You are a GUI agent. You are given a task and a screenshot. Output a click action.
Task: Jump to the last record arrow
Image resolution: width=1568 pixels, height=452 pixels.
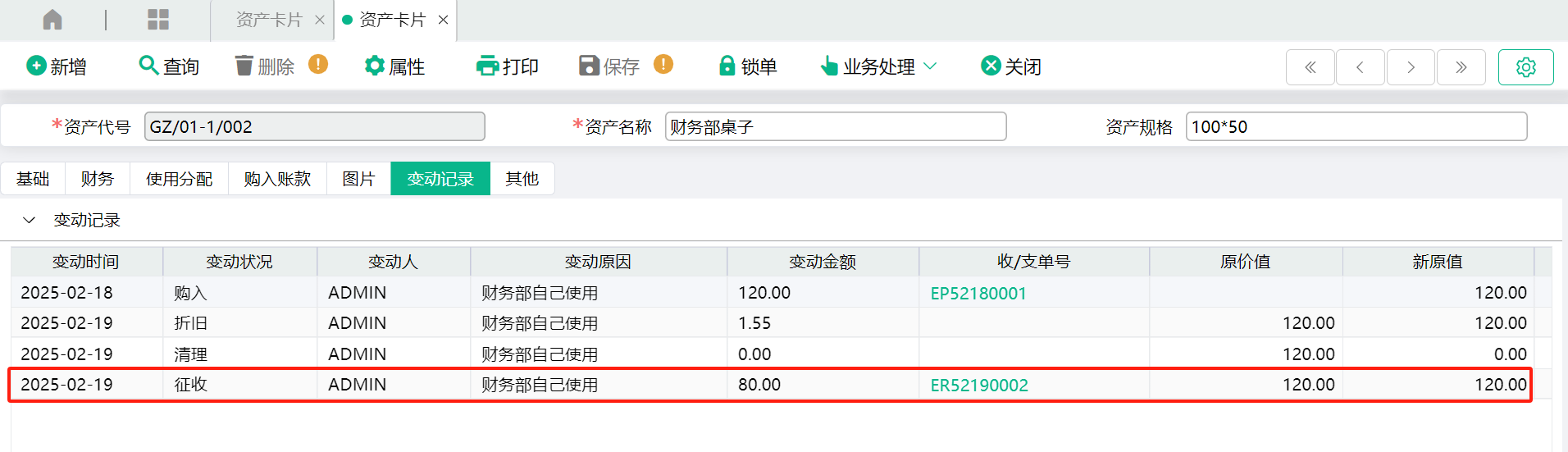(1461, 67)
